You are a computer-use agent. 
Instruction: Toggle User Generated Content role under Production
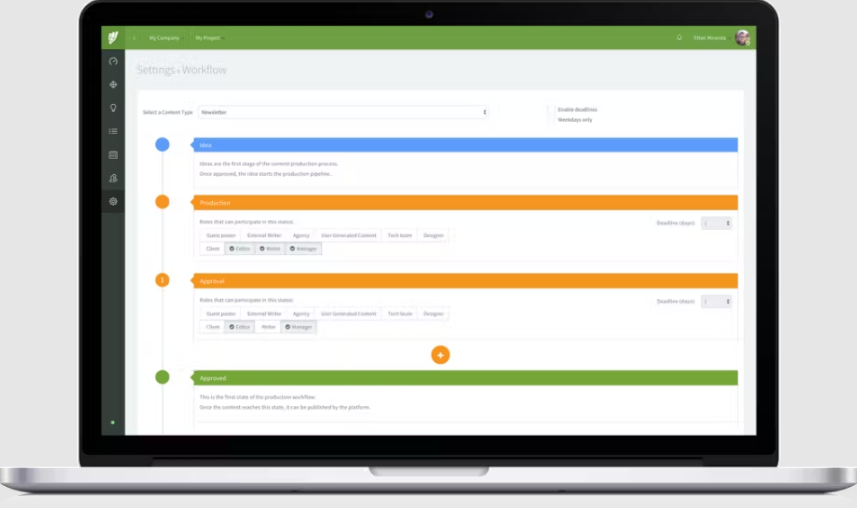point(349,236)
